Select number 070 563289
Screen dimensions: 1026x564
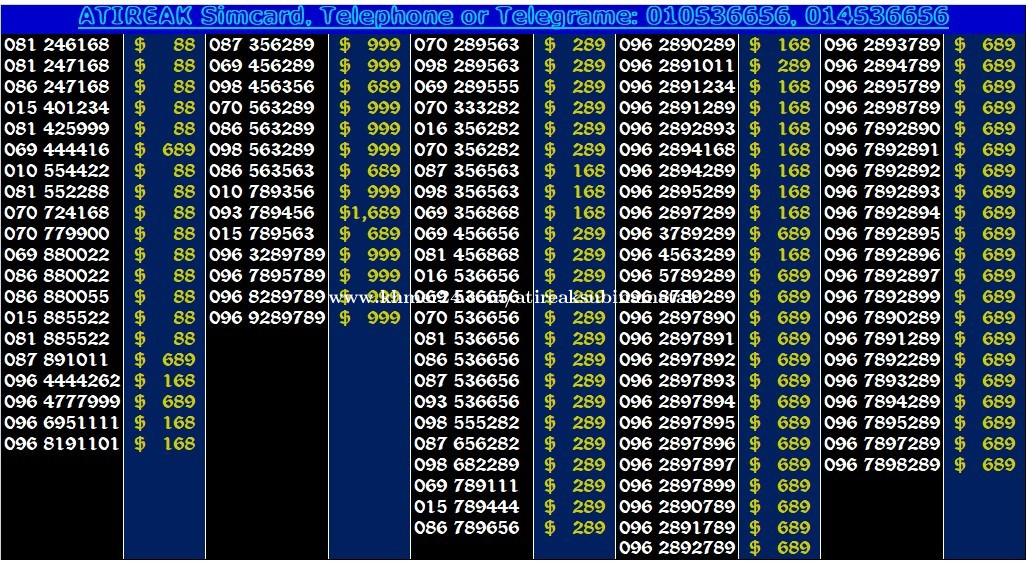[262, 108]
